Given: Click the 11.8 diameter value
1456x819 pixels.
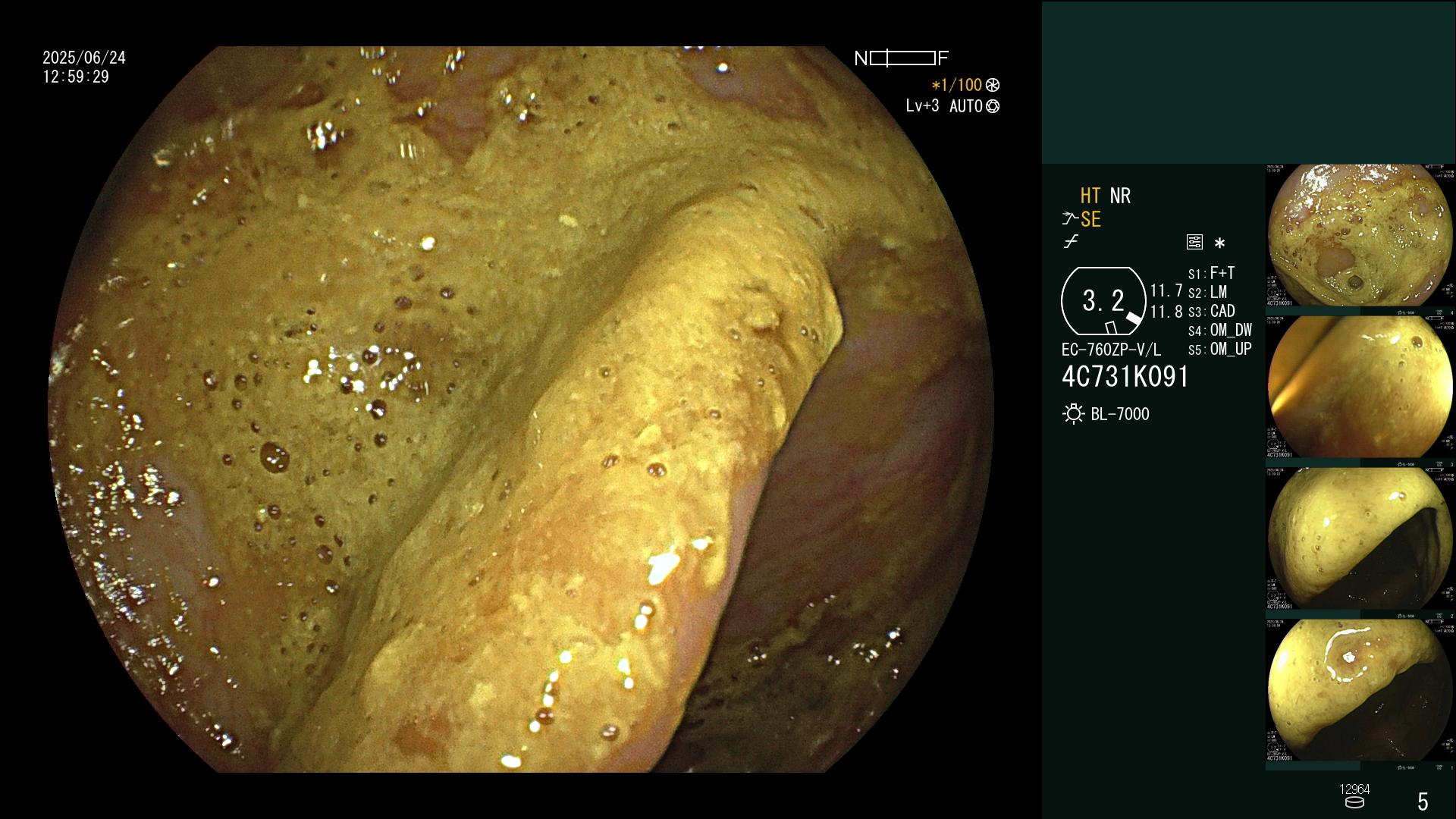Looking at the screenshot, I should [1166, 312].
